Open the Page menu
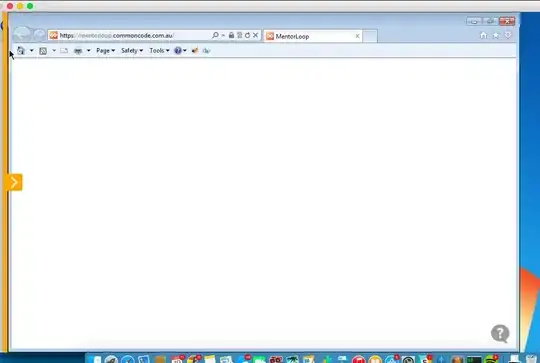540x363 pixels. (105, 51)
